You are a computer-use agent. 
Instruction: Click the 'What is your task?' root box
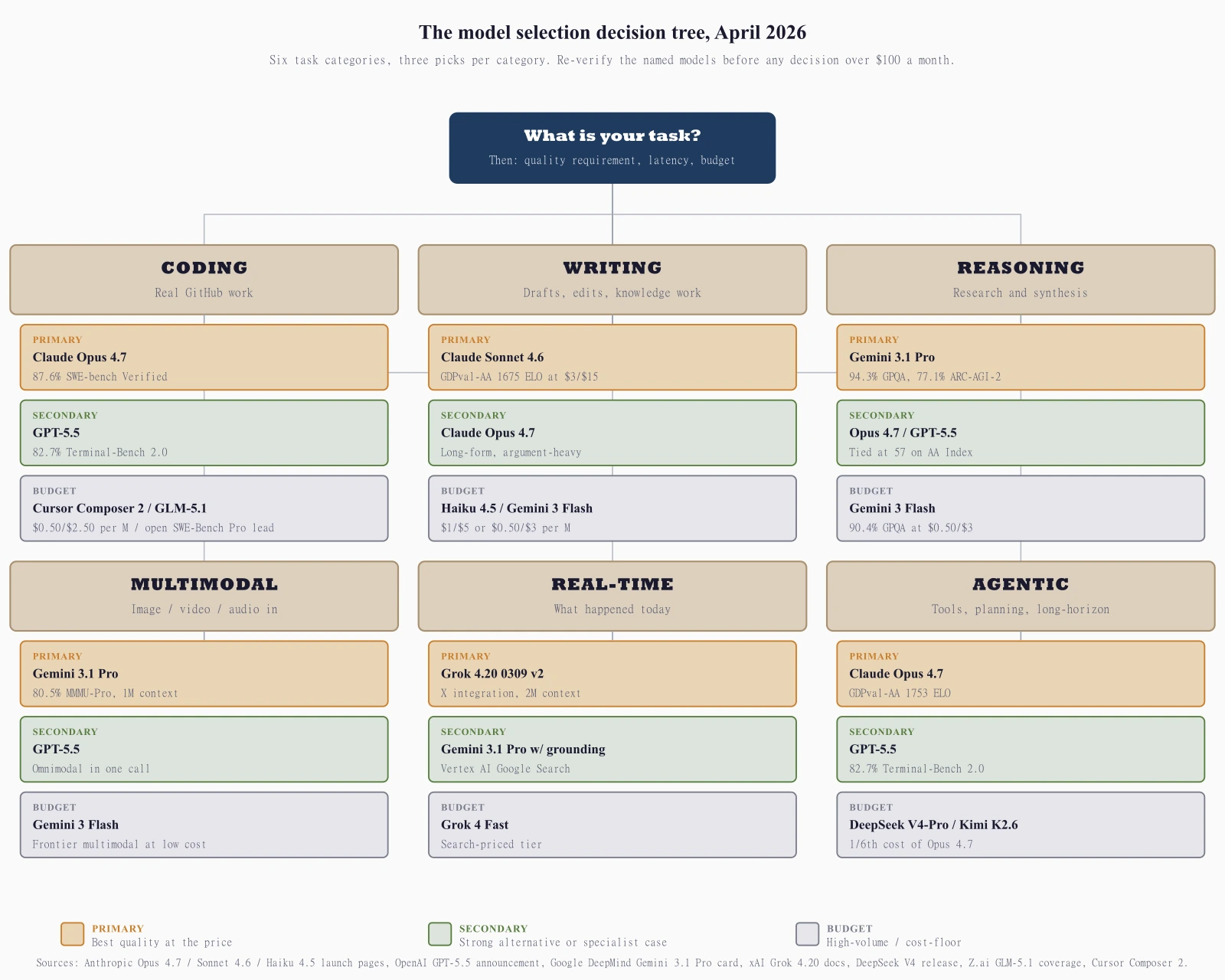click(x=612, y=148)
